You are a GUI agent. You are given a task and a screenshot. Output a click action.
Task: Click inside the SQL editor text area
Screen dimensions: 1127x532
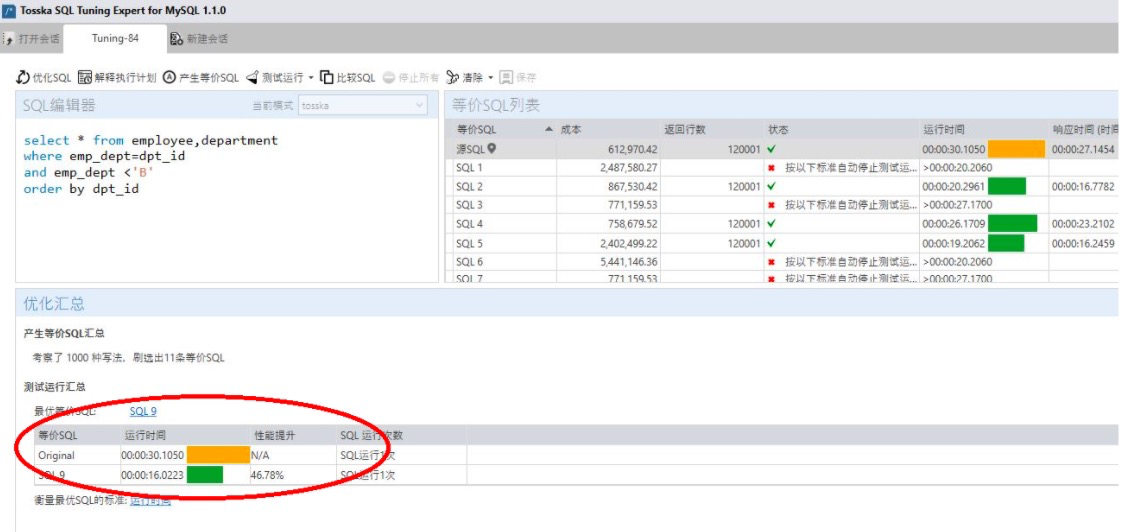[x=226, y=201]
